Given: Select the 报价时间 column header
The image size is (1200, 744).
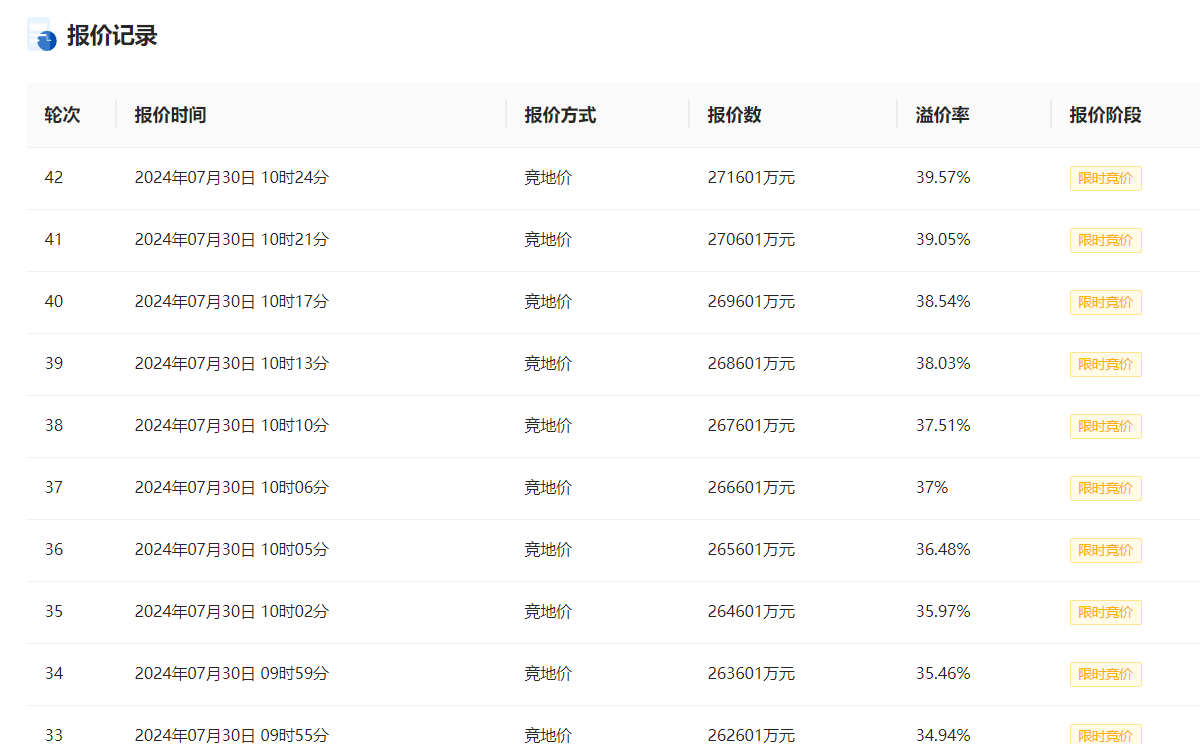Looking at the screenshot, I should click(x=170, y=115).
